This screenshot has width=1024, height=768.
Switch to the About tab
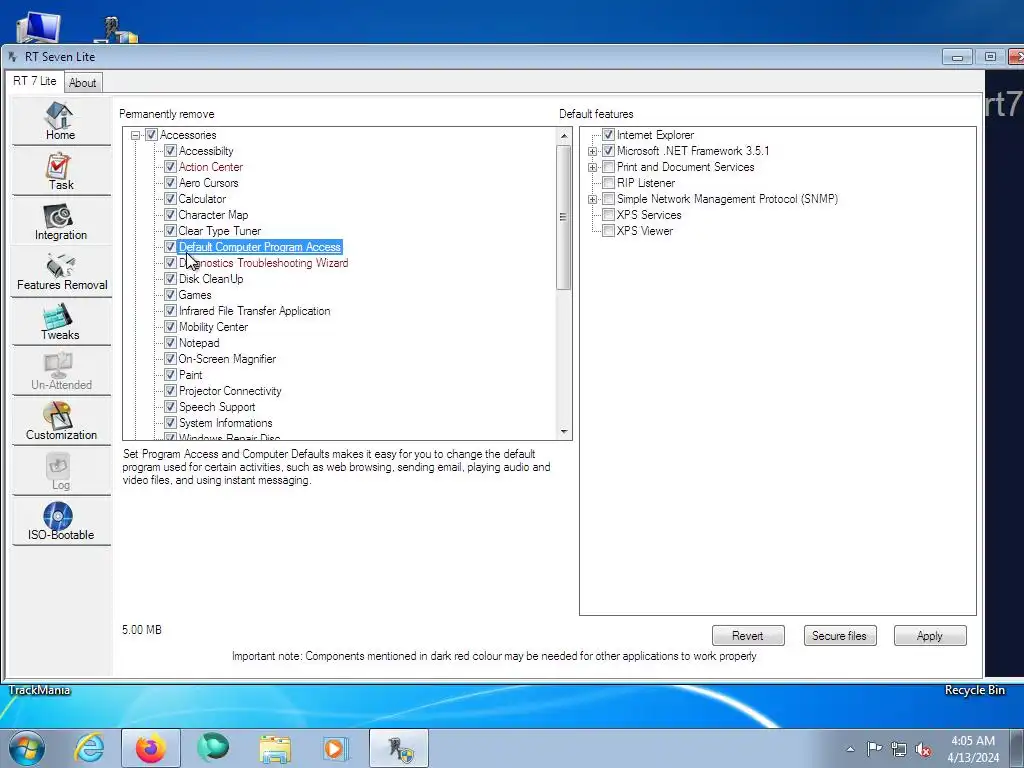82,83
